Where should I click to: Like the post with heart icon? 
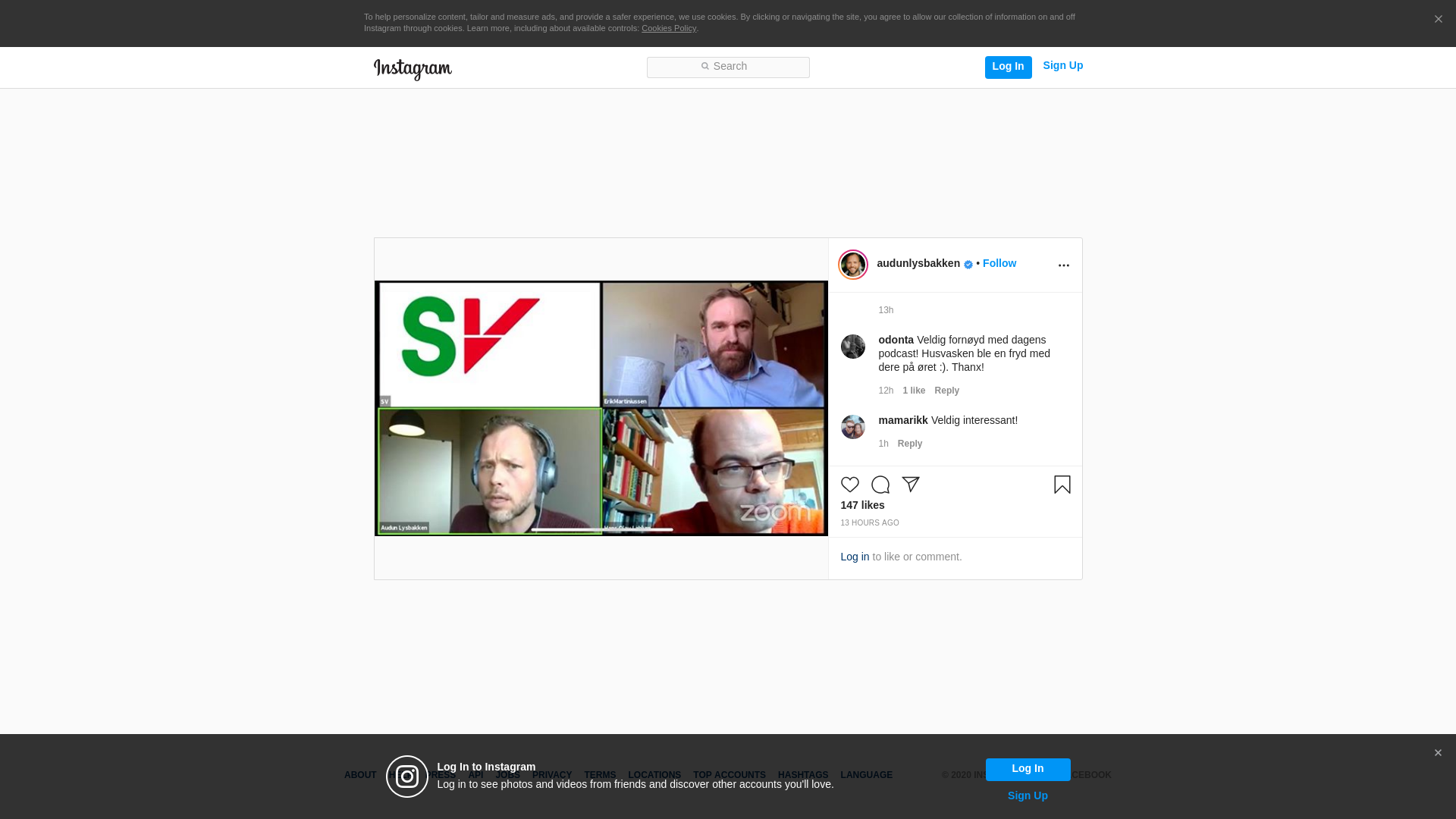click(x=850, y=485)
